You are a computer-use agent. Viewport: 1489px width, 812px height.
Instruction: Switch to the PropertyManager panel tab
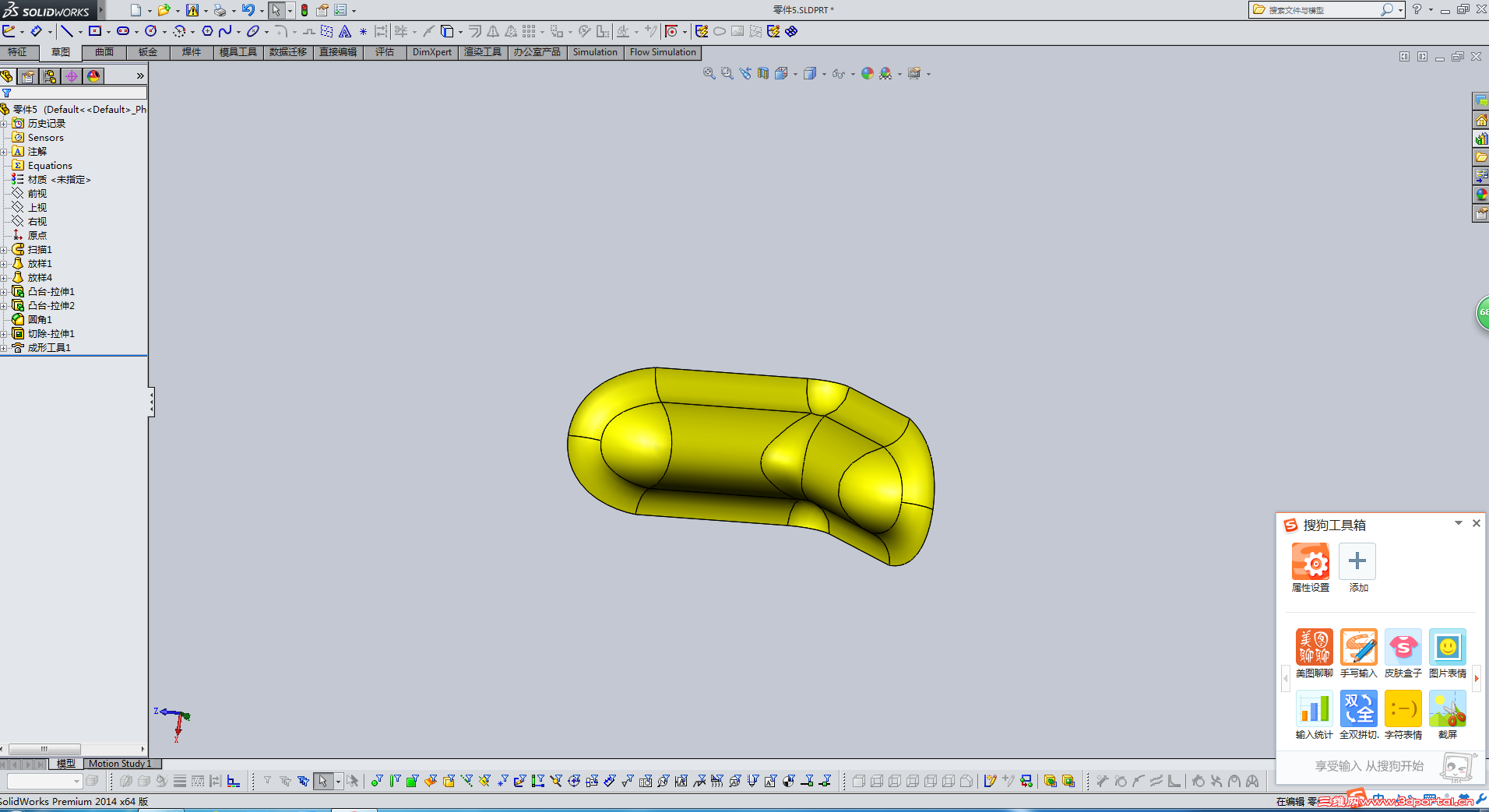[x=28, y=76]
